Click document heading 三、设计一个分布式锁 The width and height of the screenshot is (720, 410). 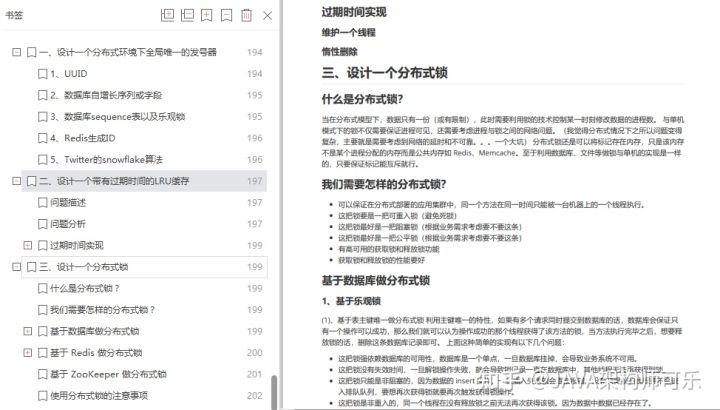pos(384,73)
